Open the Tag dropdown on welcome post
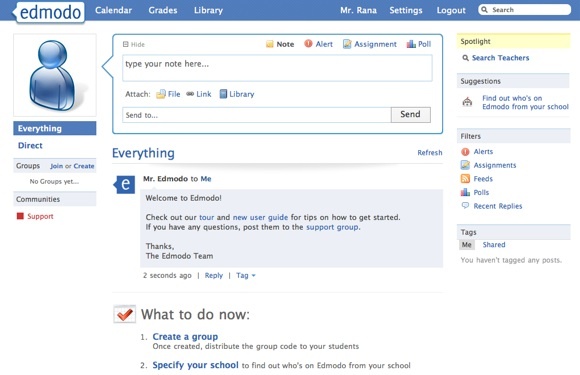Image resolution: width=580 pixels, height=375 pixels. click(246, 276)
